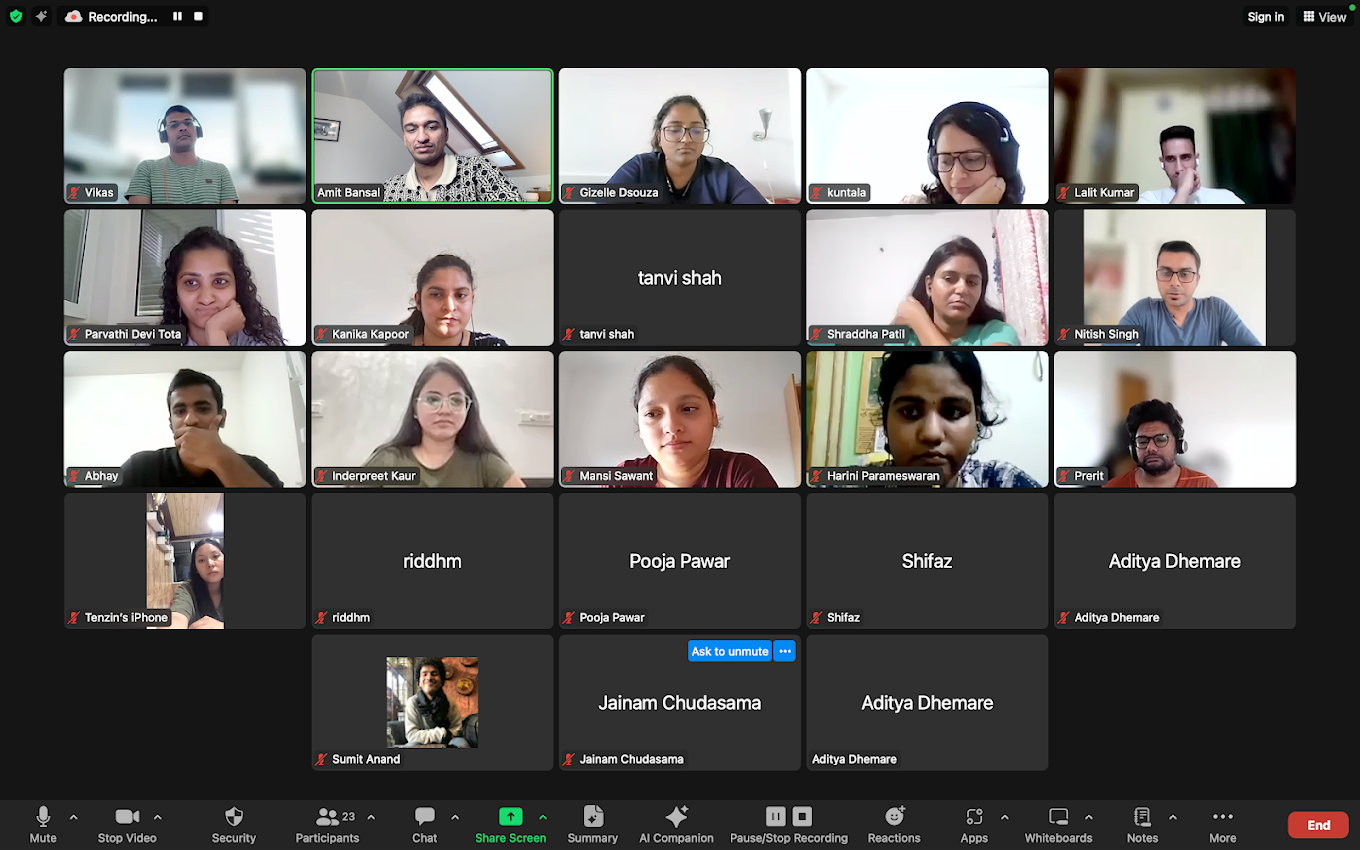The image size is (1360, 850).
Task: Expand audio options caret beside Mute
Action: (x=73, y=817)
